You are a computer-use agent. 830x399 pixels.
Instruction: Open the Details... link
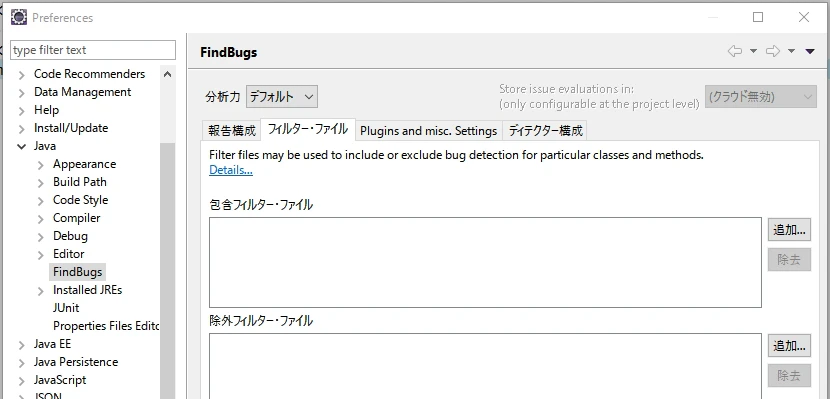231,170
